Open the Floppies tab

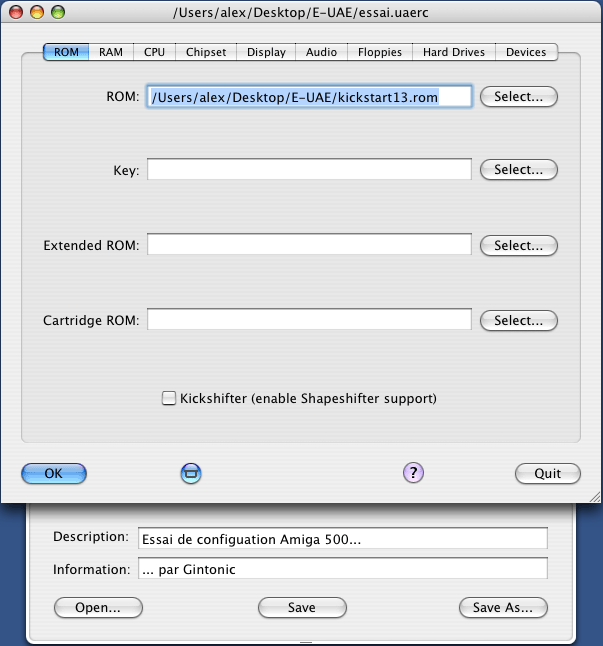(x=380, y=52)
